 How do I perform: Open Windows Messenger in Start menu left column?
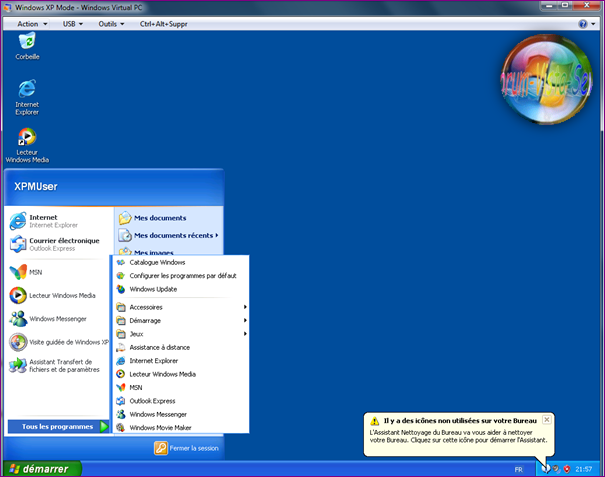(x=59, y=319)
